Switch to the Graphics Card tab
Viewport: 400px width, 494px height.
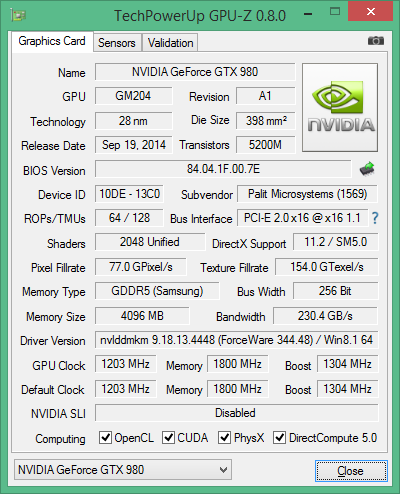point(52,41)
